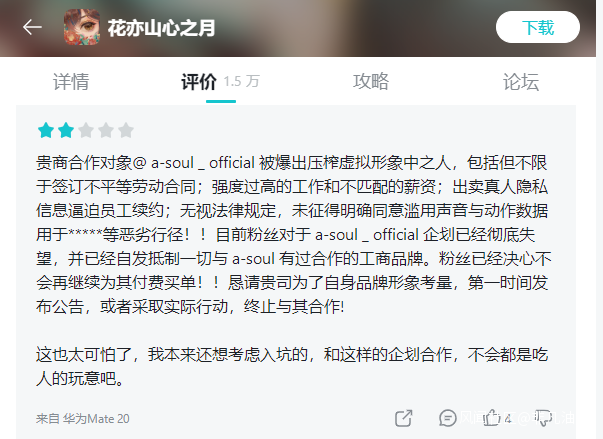Open comments with the speech bubble icon
The height and width of the screenshot is (439, 603).
tap(448, 418)
